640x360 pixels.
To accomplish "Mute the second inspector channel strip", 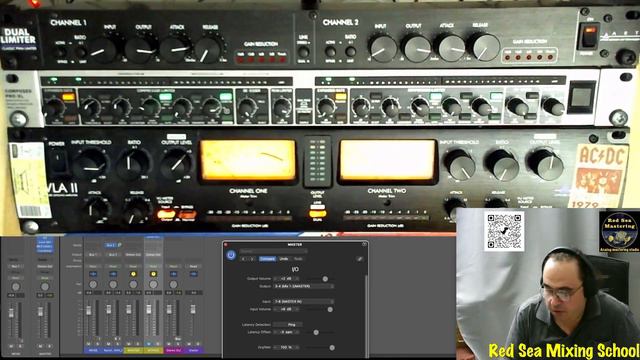I will pyautogui.click(x=40, y=346).
